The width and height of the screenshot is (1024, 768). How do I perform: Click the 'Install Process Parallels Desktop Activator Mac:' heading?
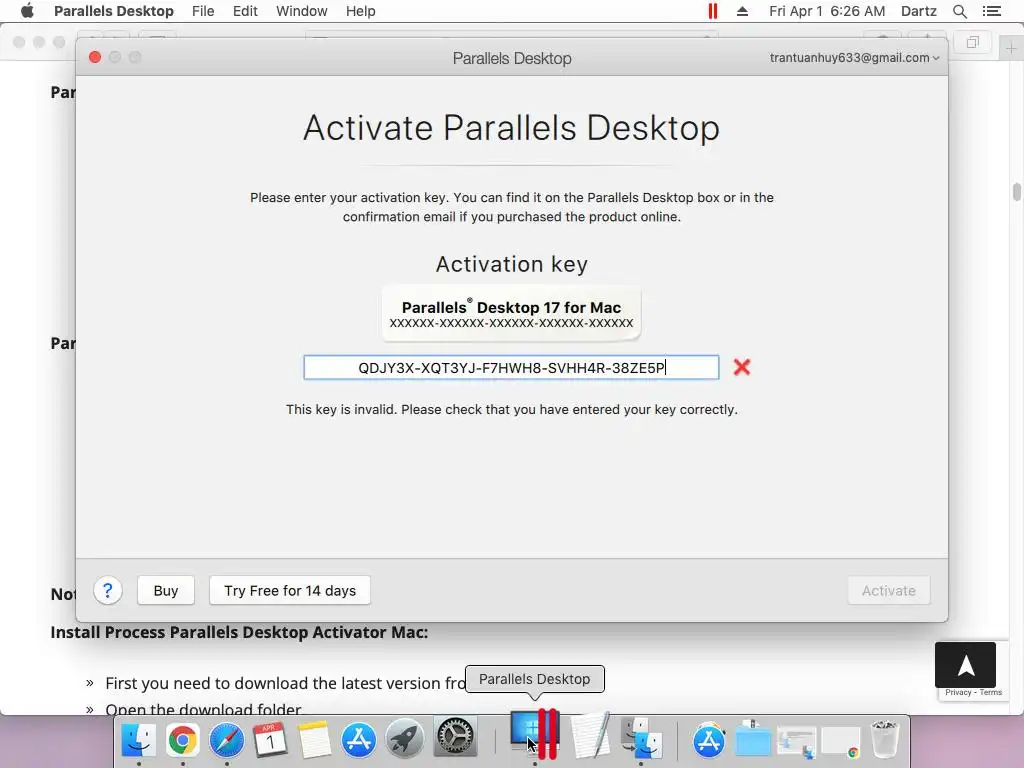click(x=239, y=632)
